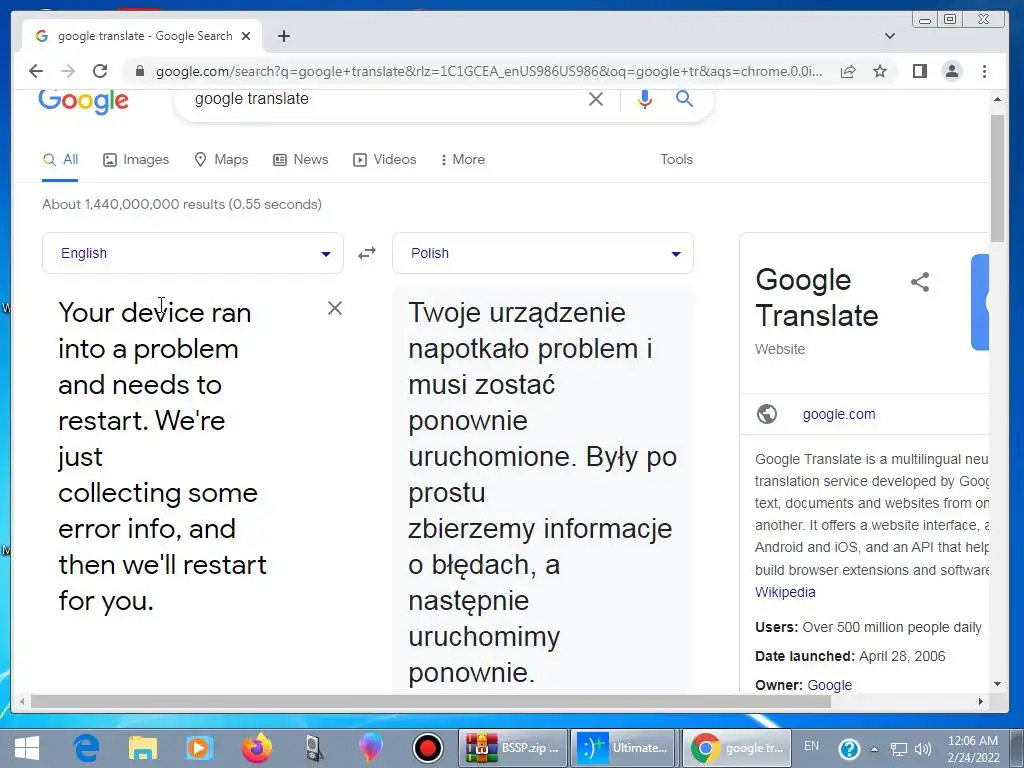The width and height of the screenshot is (1024, 768).
Task: Close the google translate tab
Action: pos(246,36)
